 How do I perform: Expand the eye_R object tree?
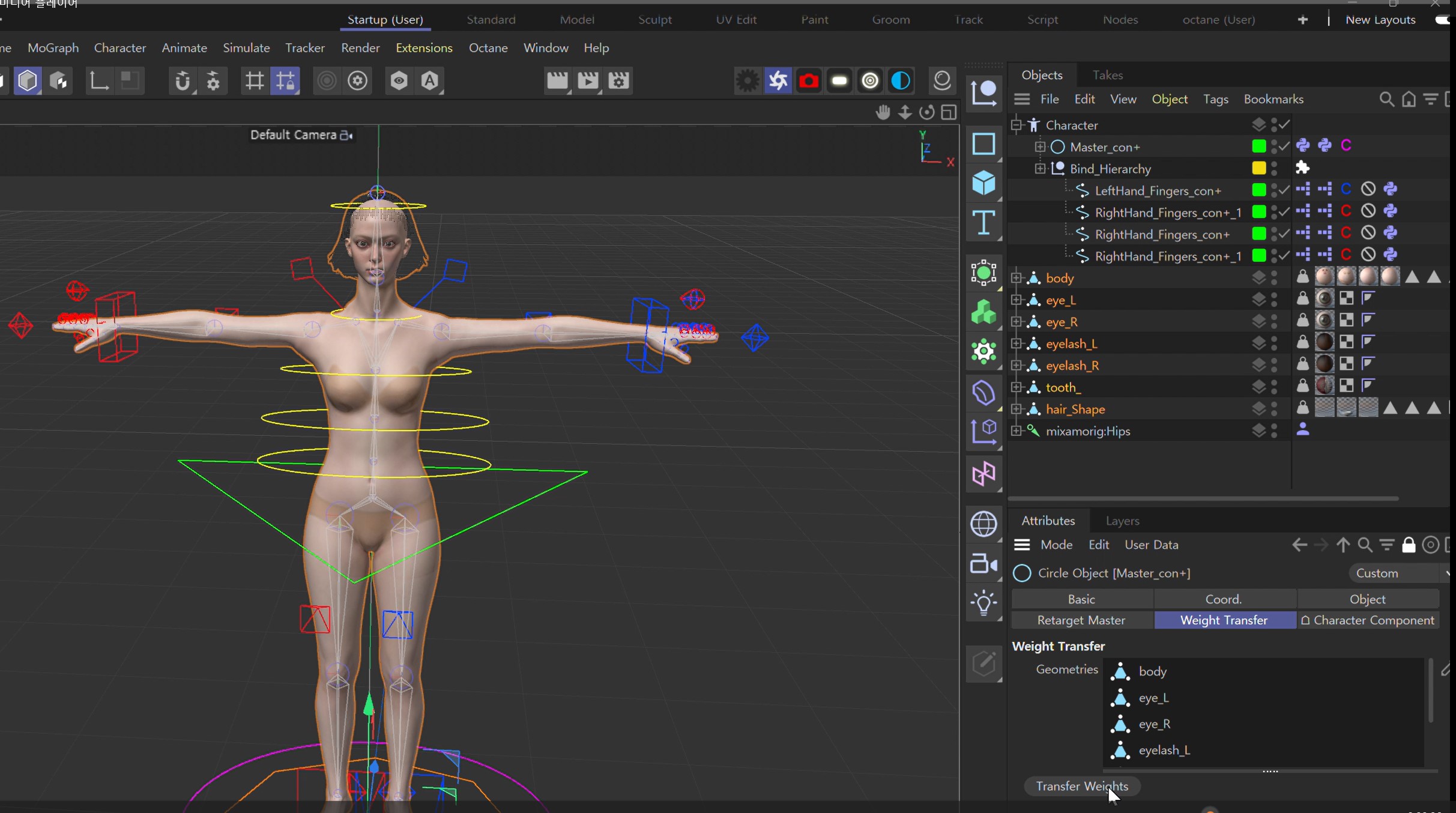click(1016, 322)
